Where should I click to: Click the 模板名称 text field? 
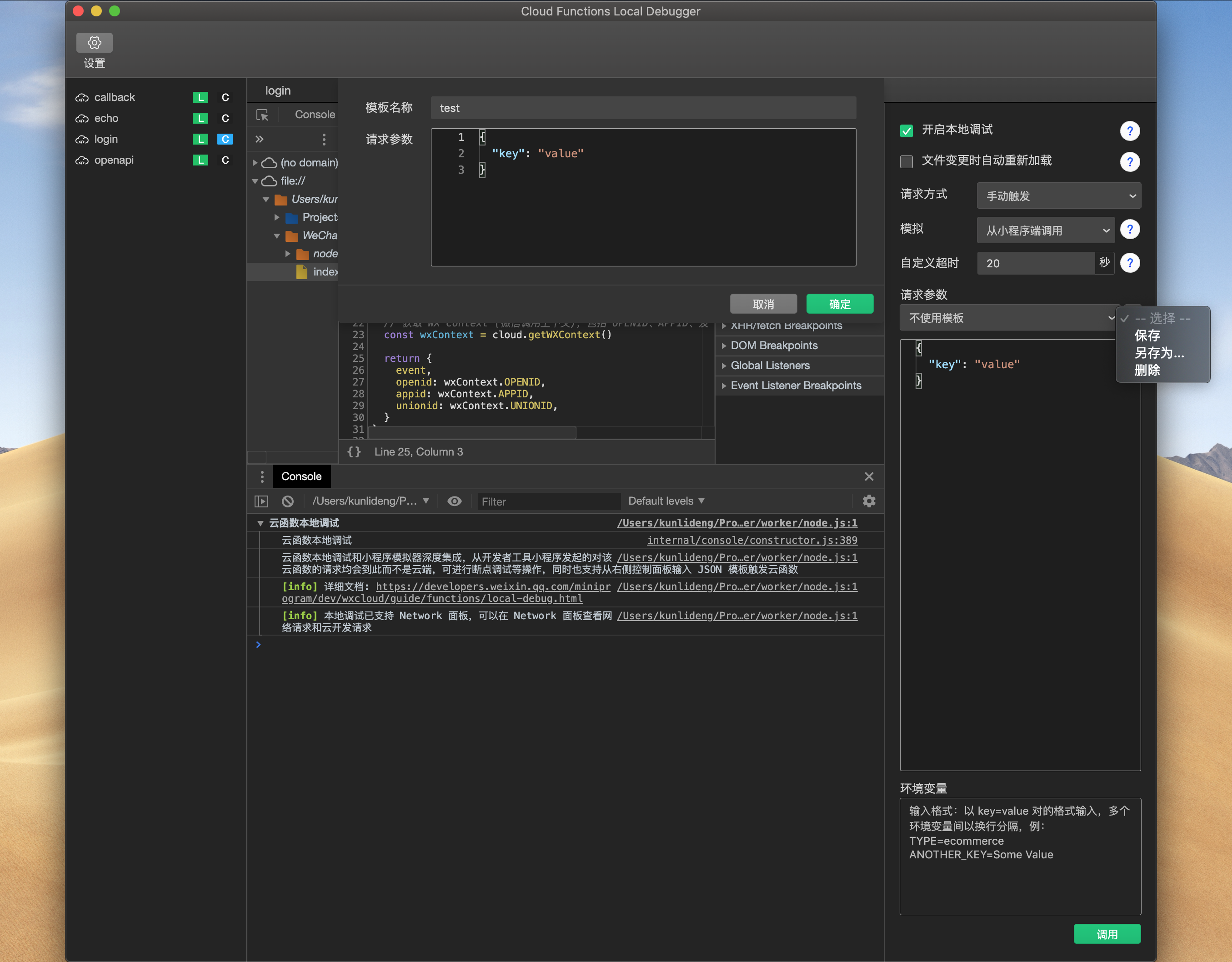643,108
